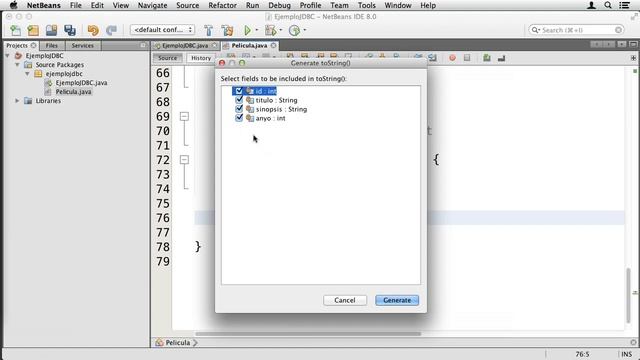
Task: Click the Build Project hammer icon
Action: (x=209, y=30)
